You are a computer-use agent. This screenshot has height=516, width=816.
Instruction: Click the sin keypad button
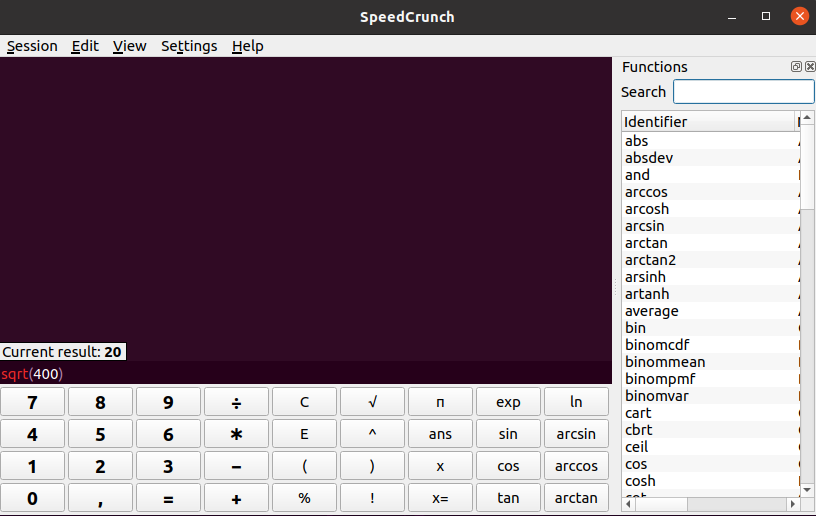click(508, 434)
